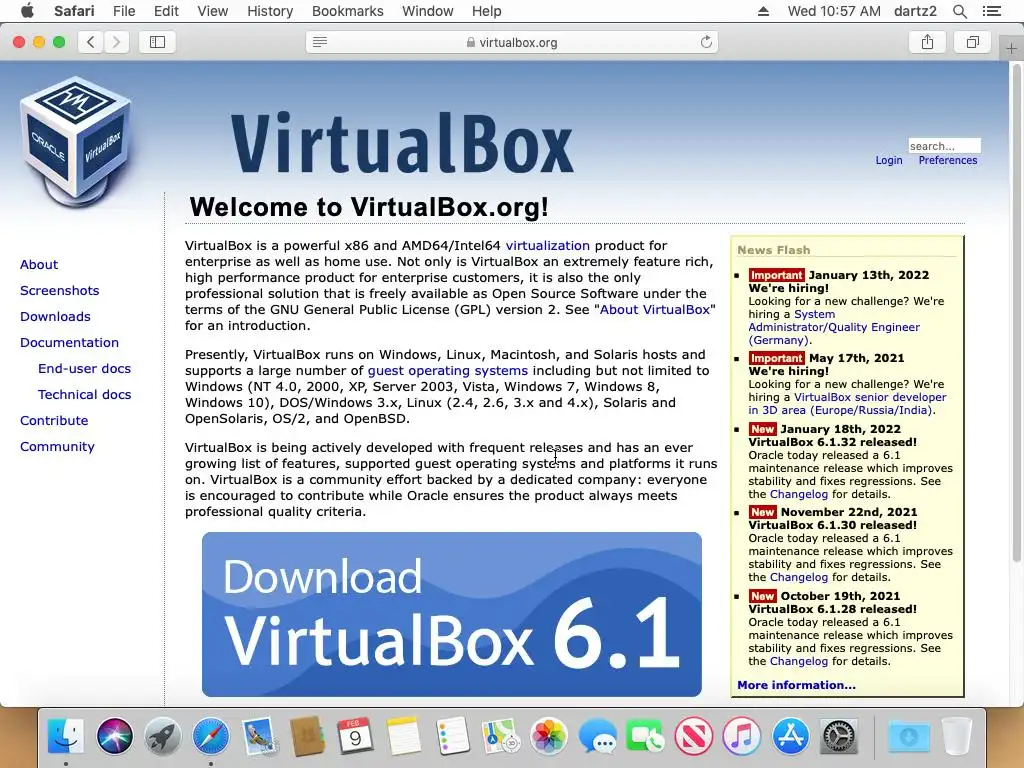
Task: Open Music app in Dock
Action: point(742,736)
